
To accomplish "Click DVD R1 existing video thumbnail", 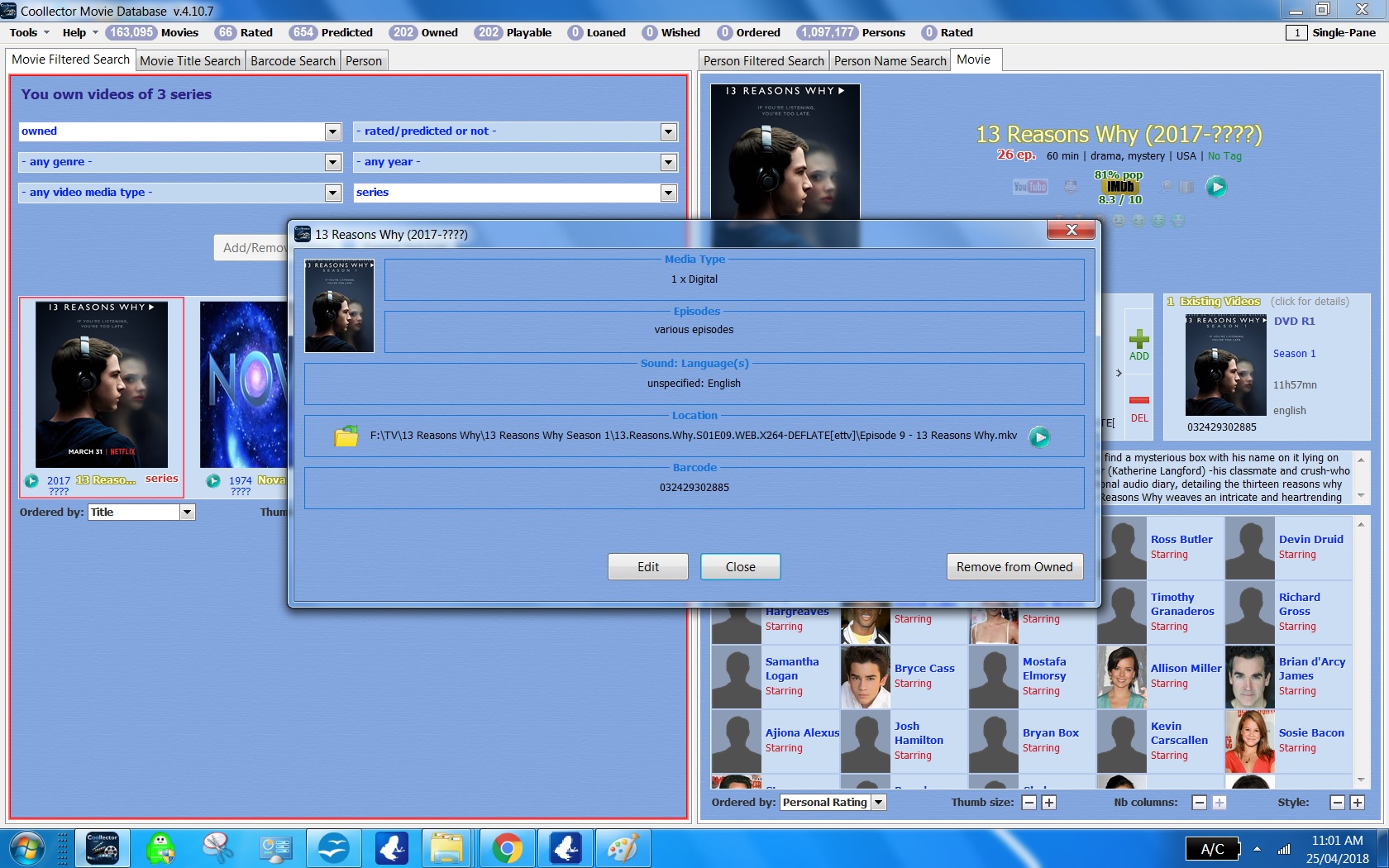I will coord(1226,365).
